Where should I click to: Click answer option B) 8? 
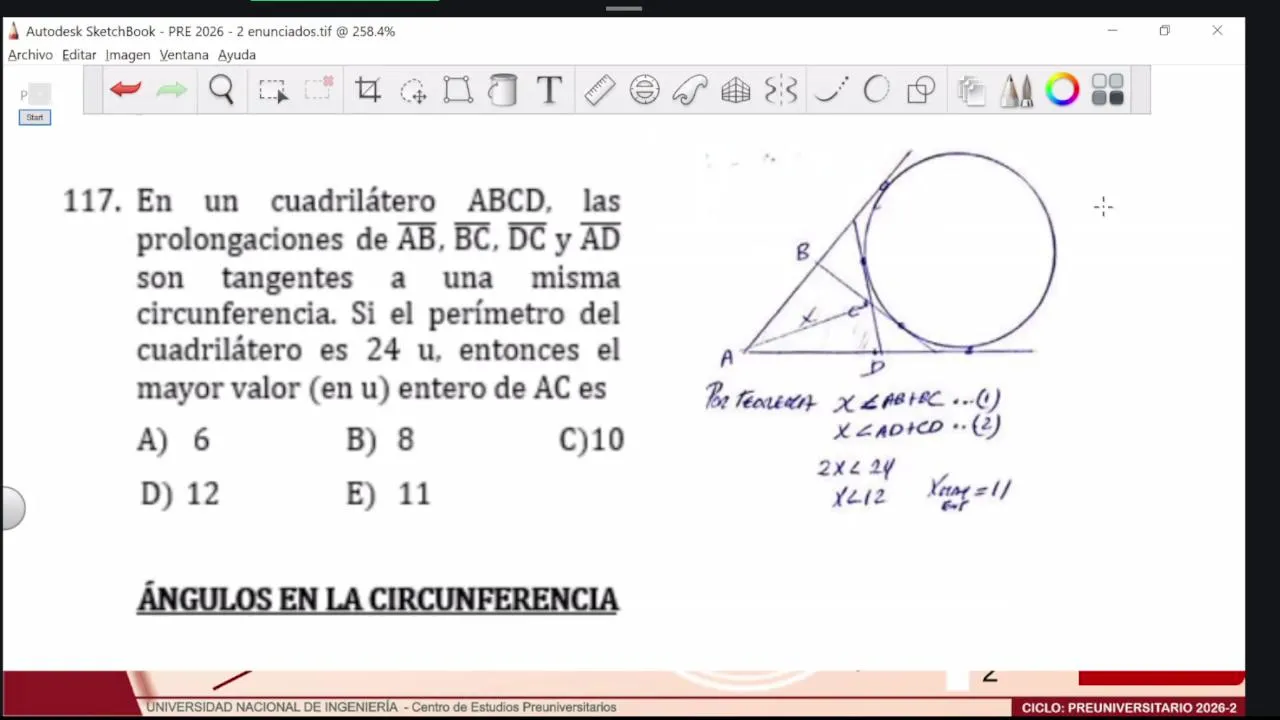(380, 440)
